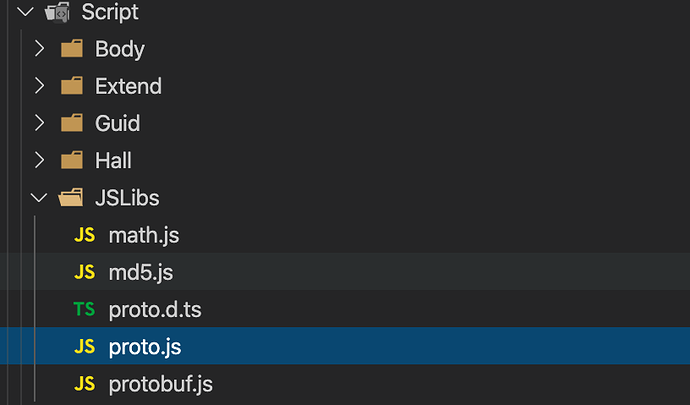Click the Script root folder icon
The height and width of the screenshot is (405, 690).
click(x=57, y=13)
